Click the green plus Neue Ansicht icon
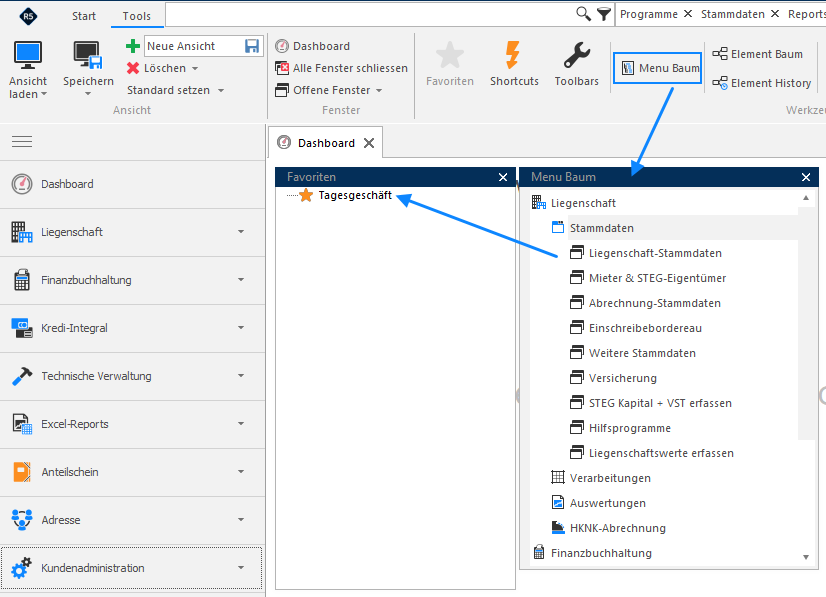This screenshot has height=597, width=826. (133, 46)
